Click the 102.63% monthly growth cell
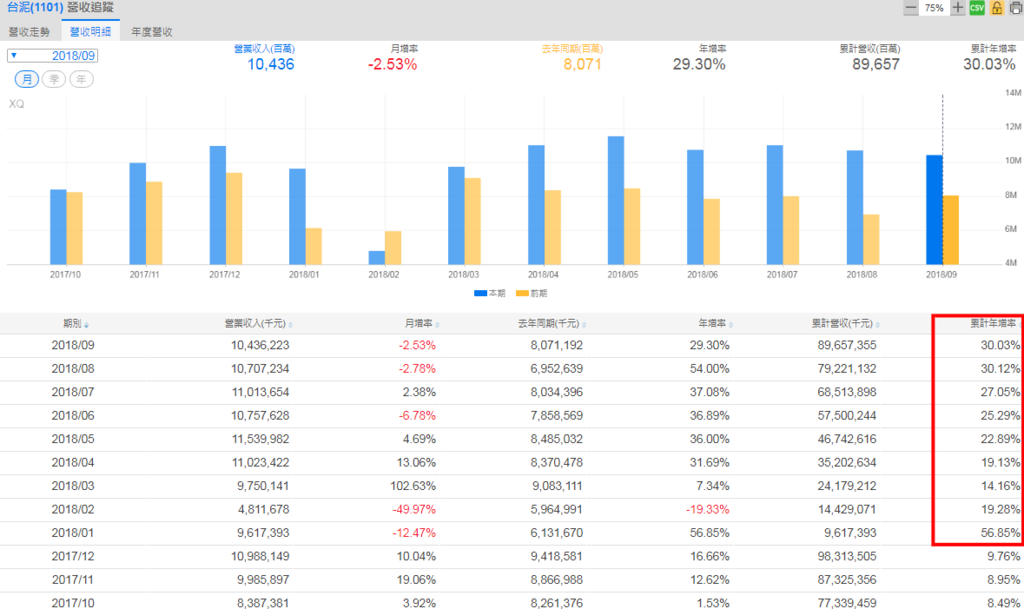Viewport: 1024px width, 609px height. point(413,486)
